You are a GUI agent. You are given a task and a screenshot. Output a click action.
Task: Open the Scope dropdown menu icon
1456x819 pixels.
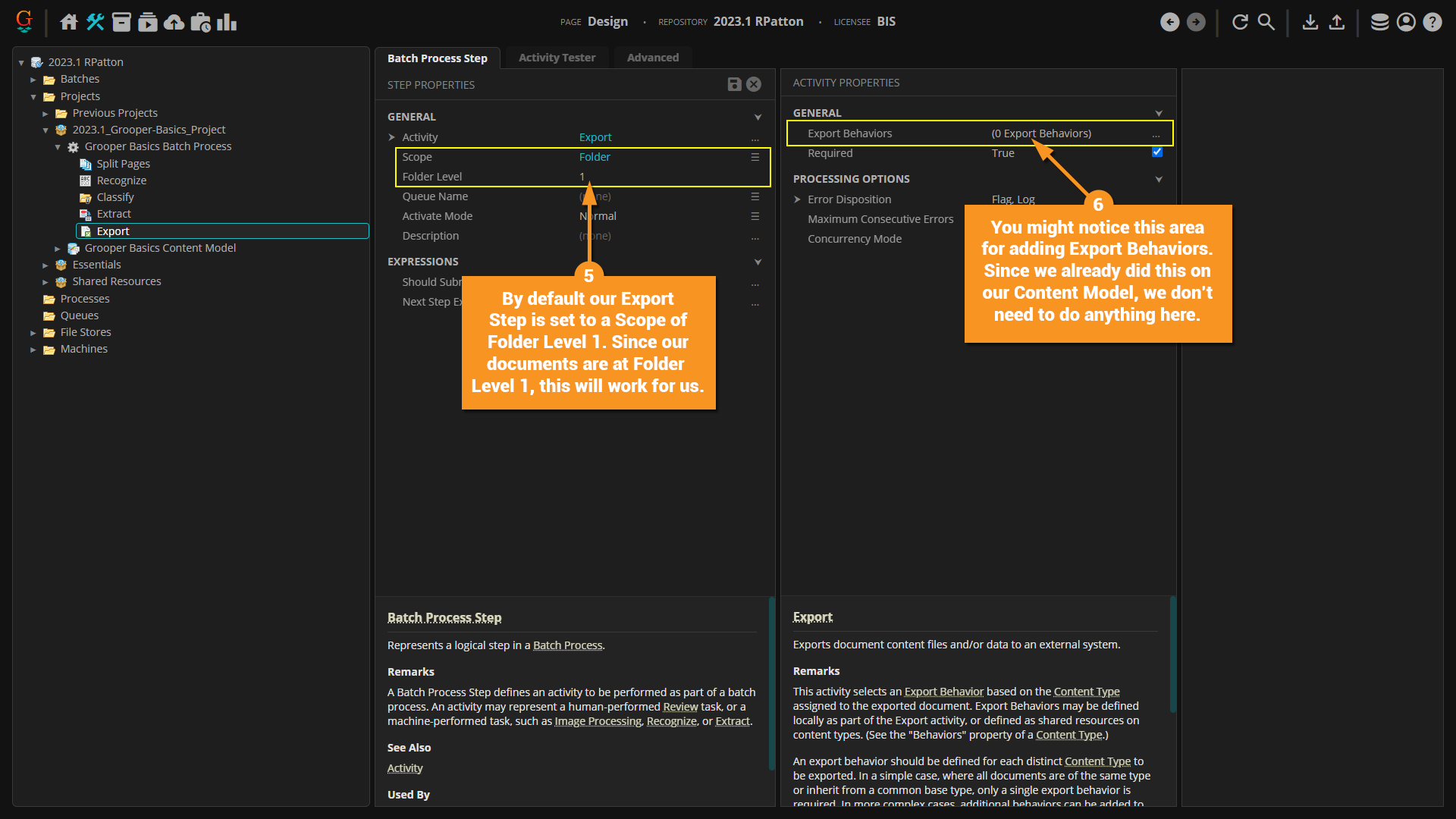coord(755,157)
